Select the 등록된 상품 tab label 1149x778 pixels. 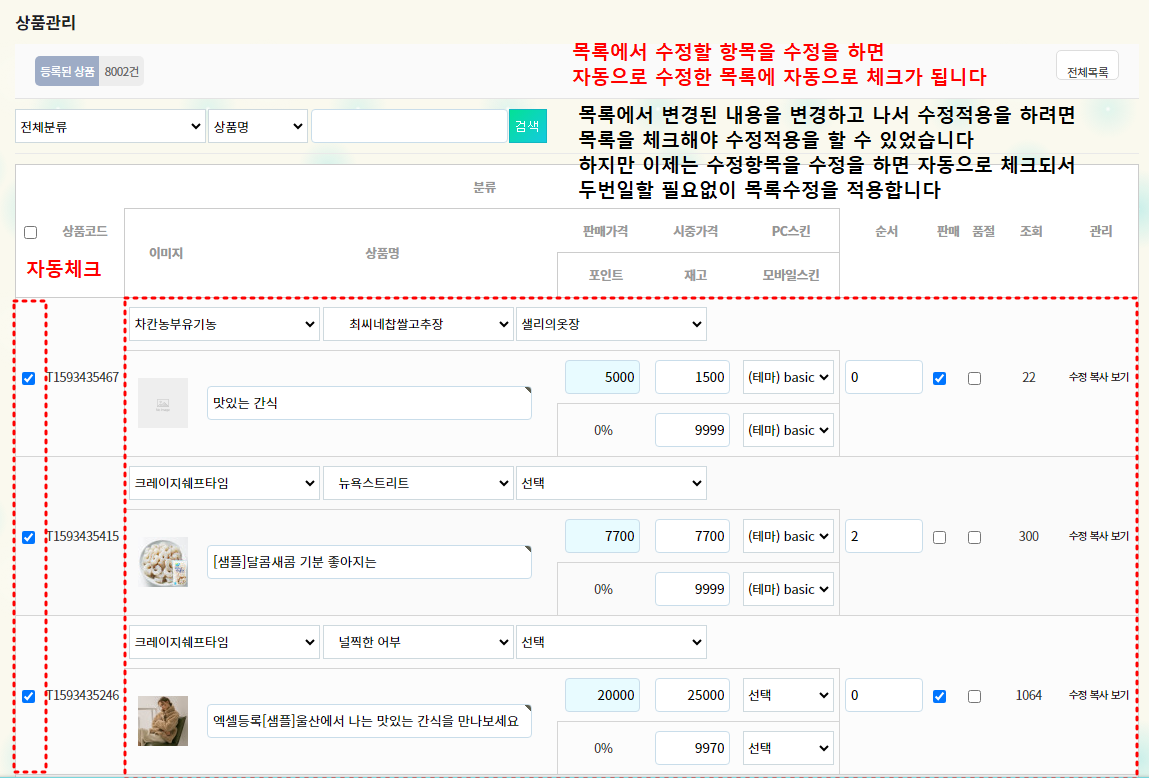point(67,71)
